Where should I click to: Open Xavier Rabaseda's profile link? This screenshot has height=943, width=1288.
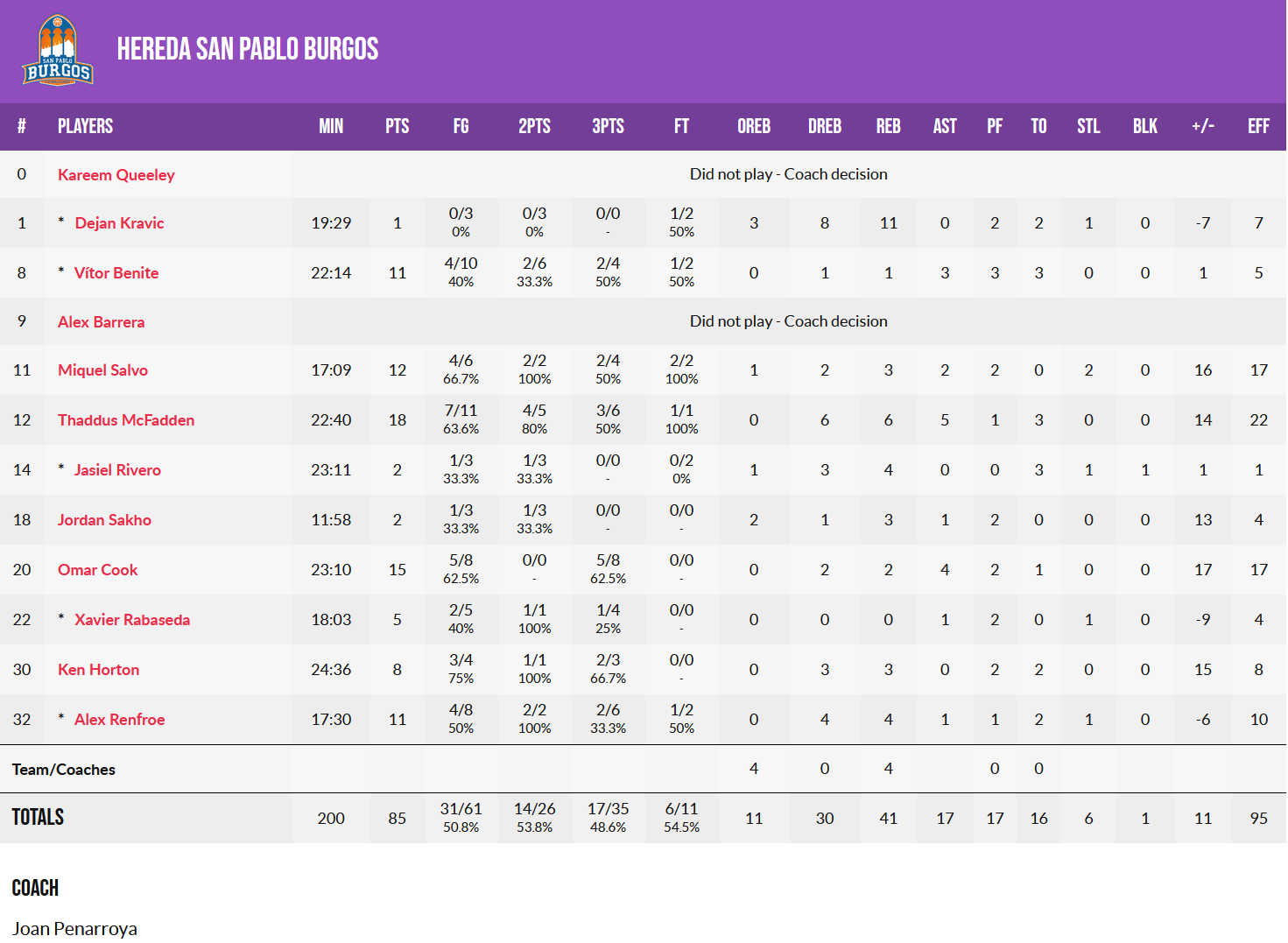[132, 620]
